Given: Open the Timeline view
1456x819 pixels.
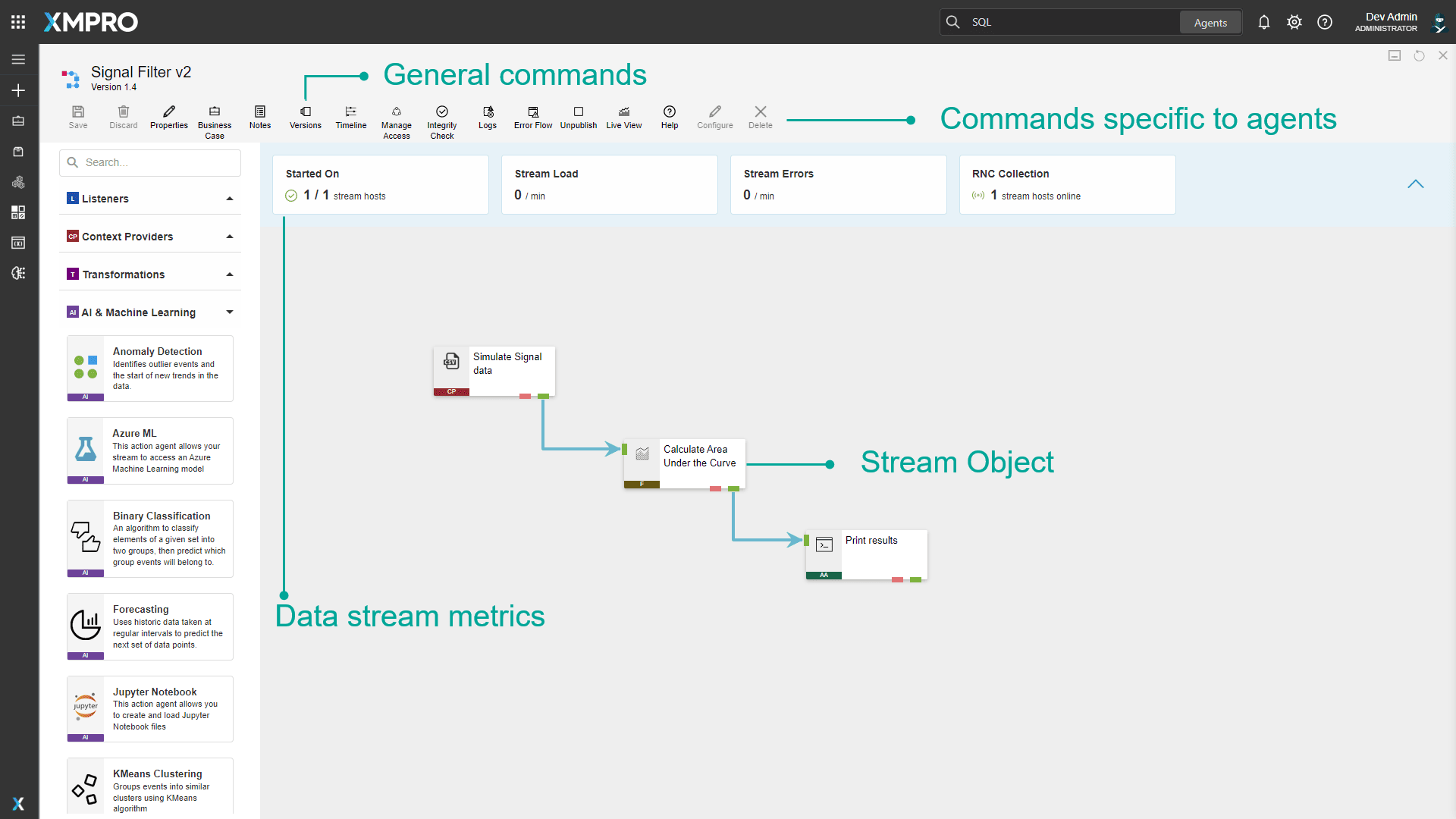Looking at the screenshot, I should click(350, 118).
